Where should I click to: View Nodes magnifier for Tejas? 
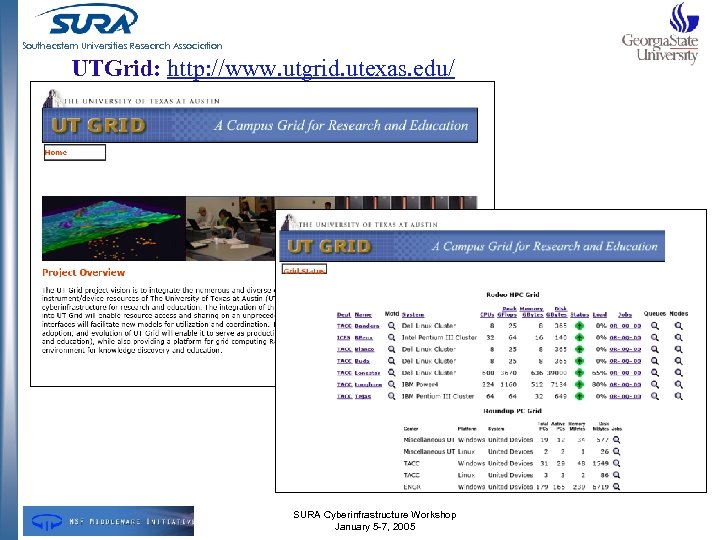[678, 396]
